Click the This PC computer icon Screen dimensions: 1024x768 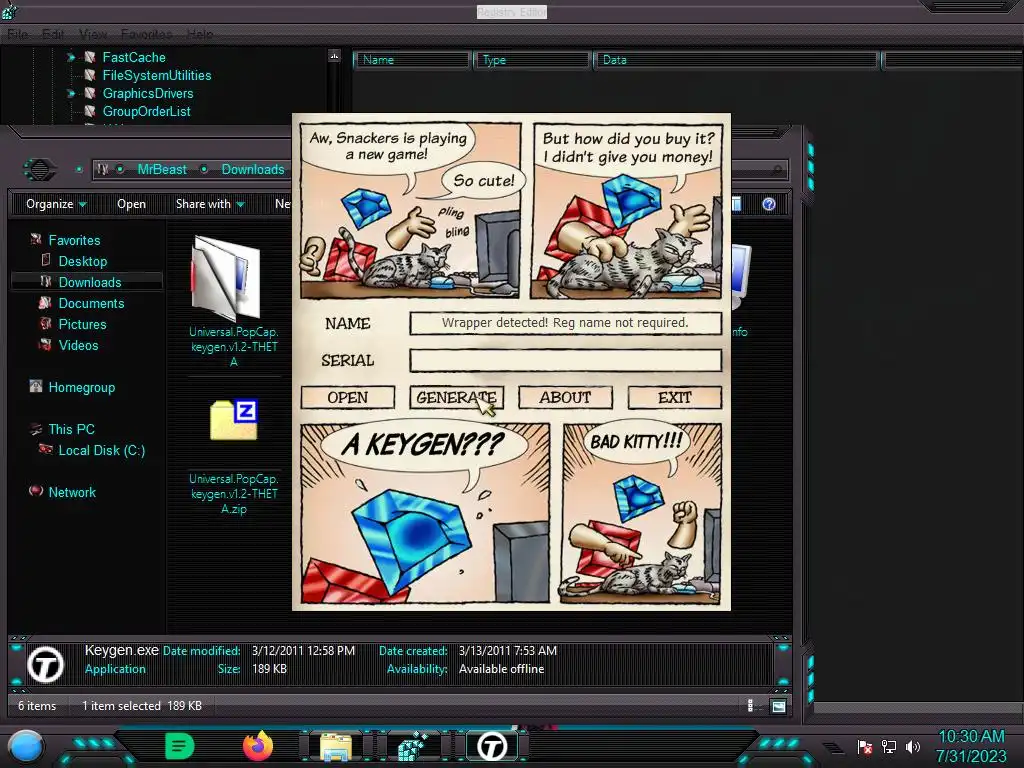[x=35, y=429]
